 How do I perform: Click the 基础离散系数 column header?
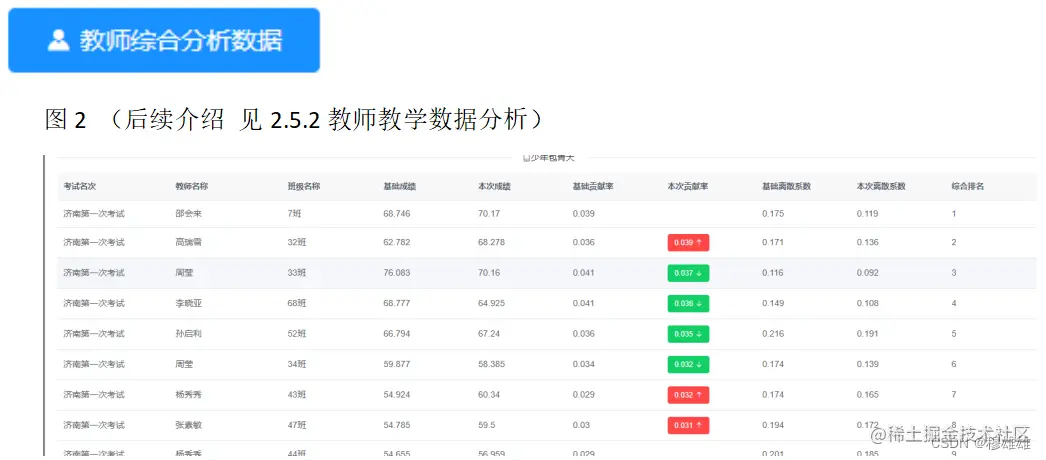[787, 186]
